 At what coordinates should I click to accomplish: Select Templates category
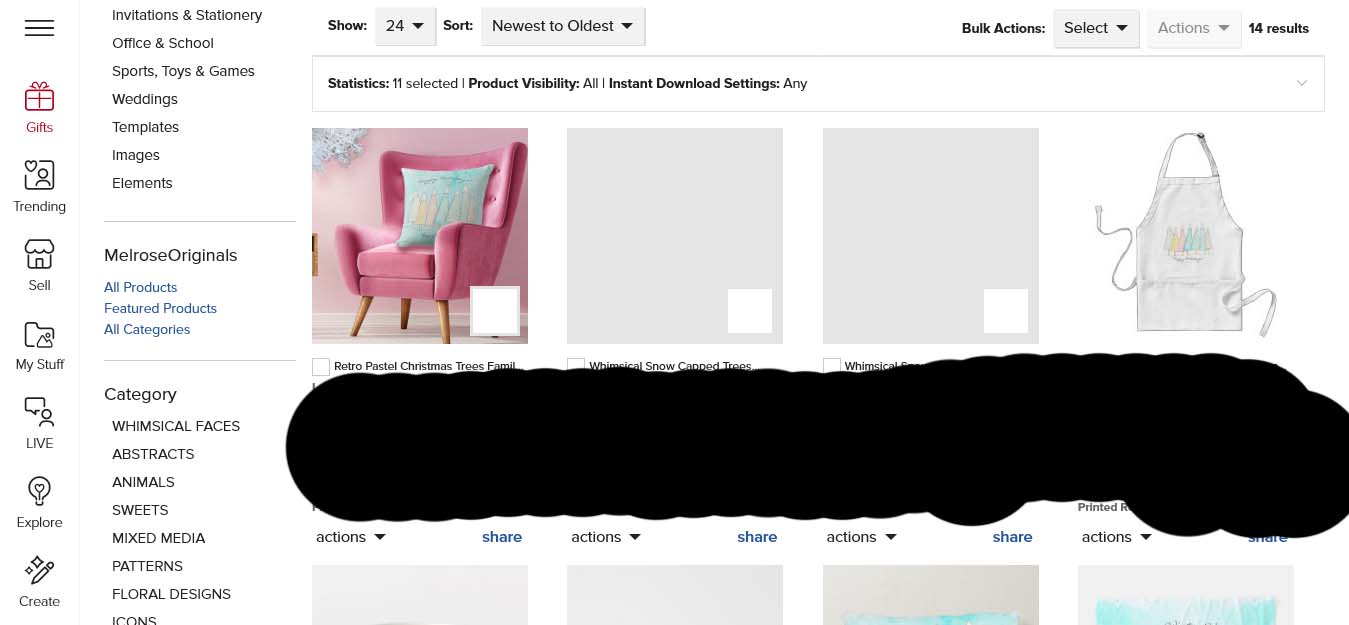[145, 127]
